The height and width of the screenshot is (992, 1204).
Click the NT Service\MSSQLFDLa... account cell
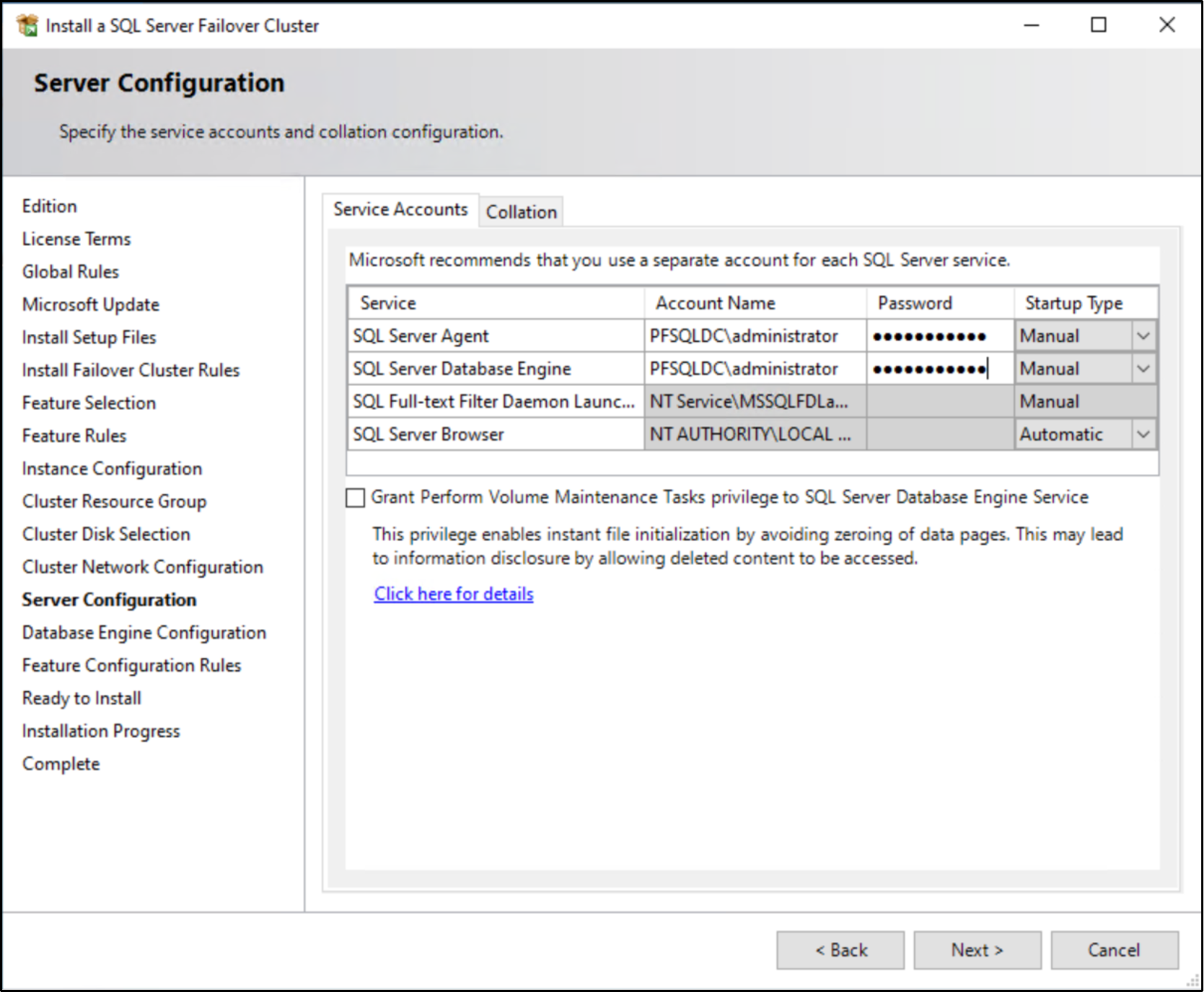pos(755,401)
